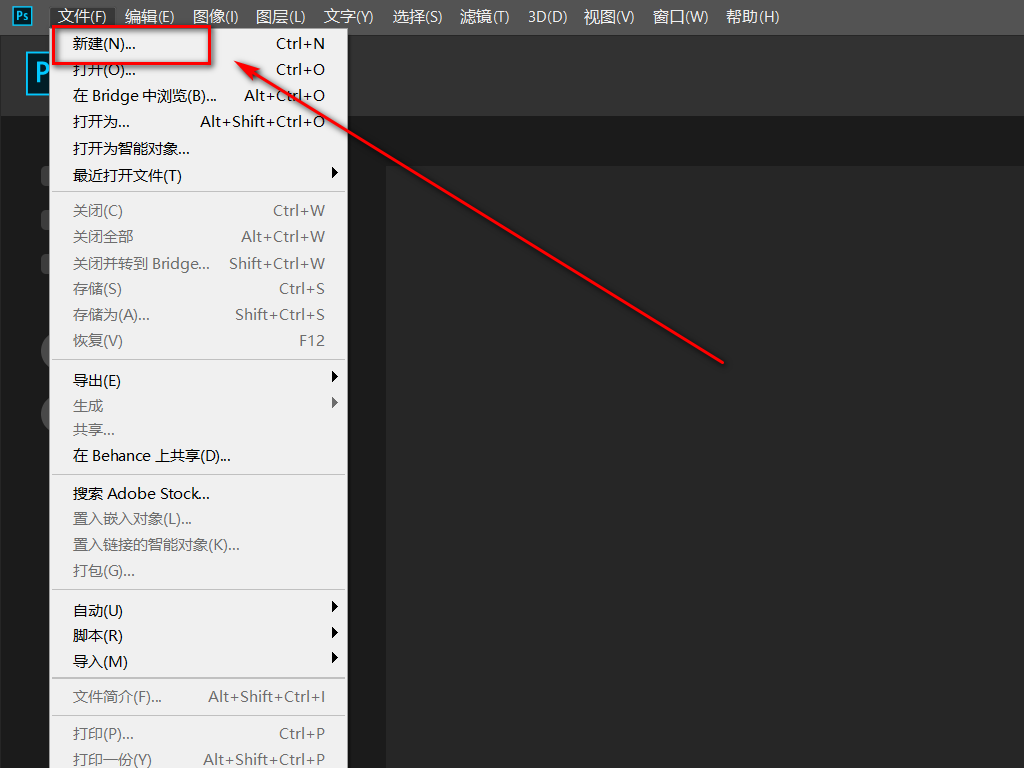
Task: Click 存储(S) menu entry
Action: coord(199,289)
